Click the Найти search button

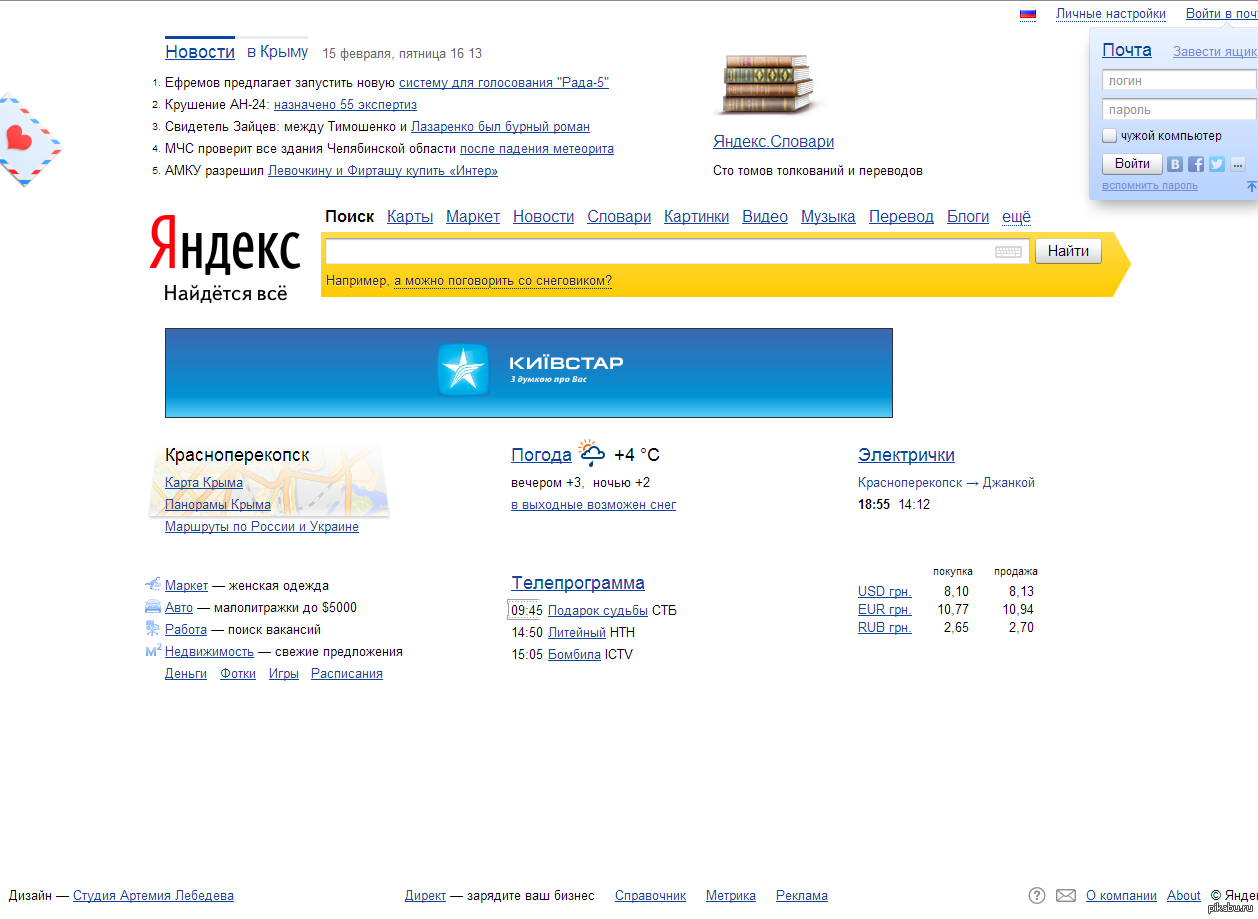click(1068, 251)
